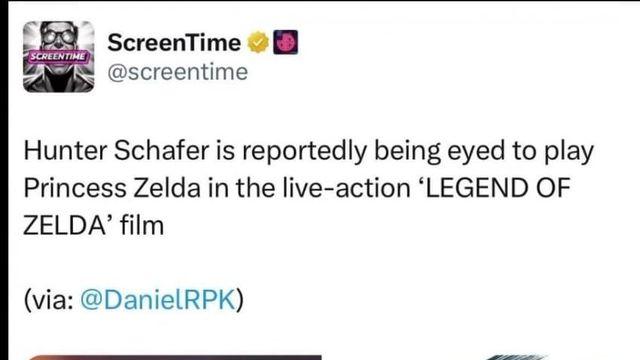Viewport: 640px width, 360px height.
Task: Open the left attached image preview
Action: coord(175,358)
